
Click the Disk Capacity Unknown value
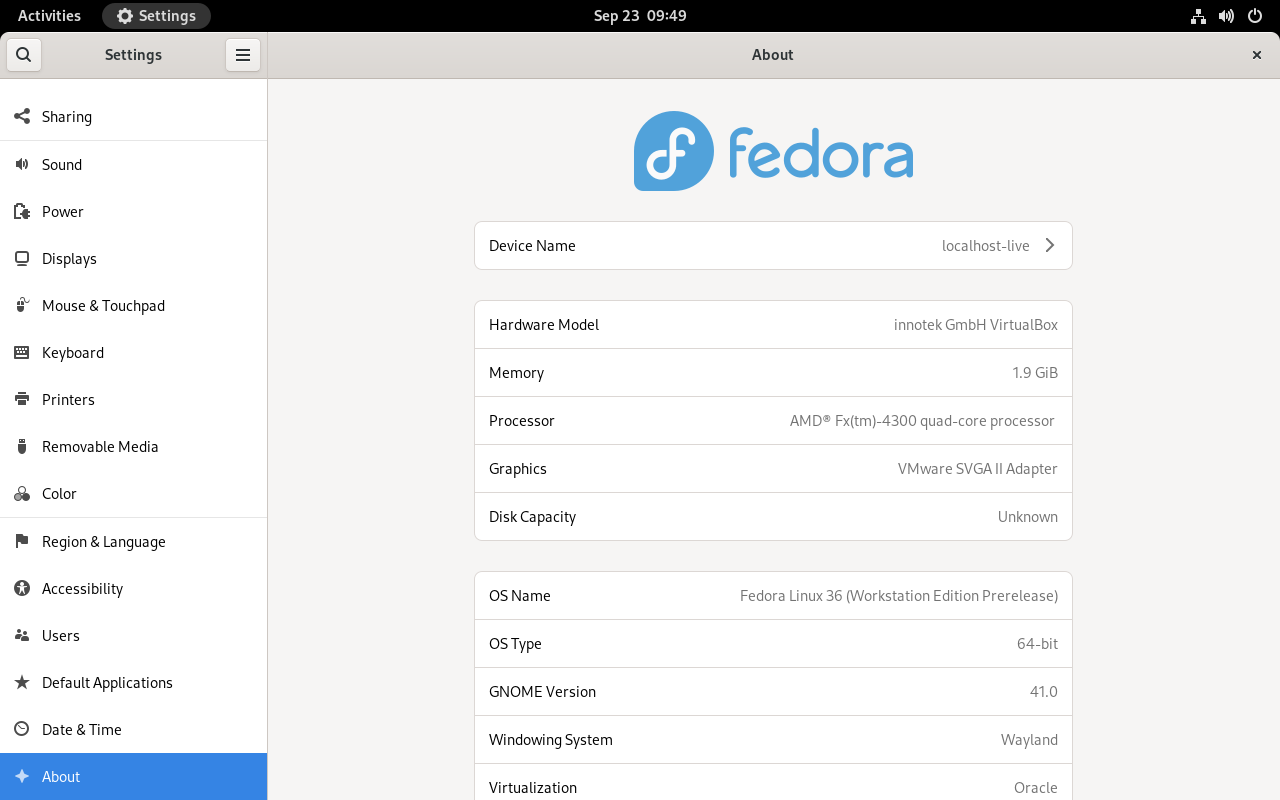coord(1028,517)
